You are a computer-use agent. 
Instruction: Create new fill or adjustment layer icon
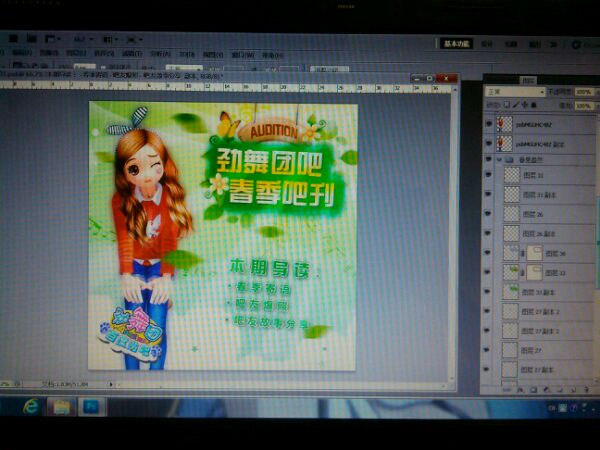[x=547, y=390]
